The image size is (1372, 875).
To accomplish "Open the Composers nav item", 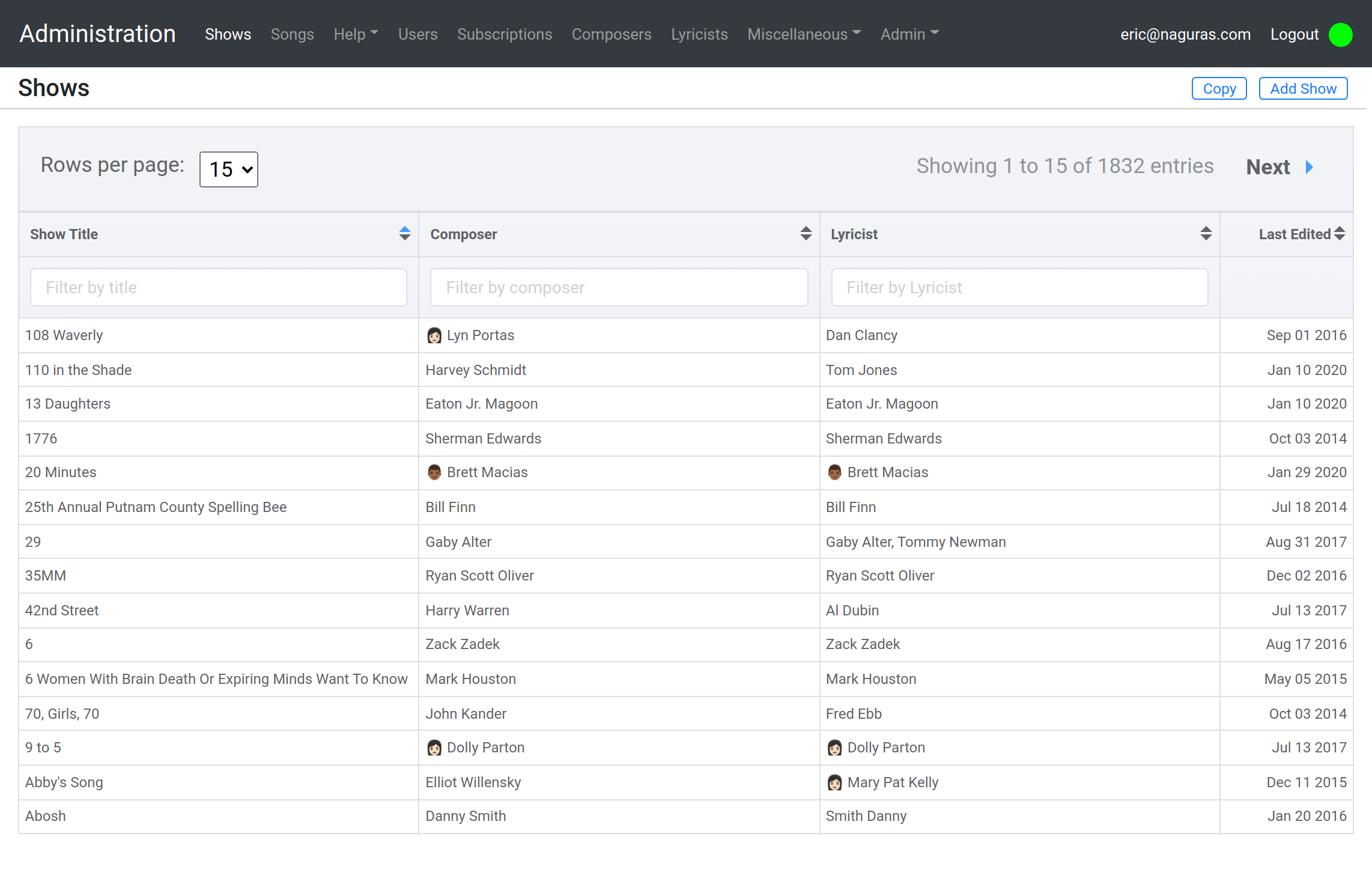I will click(x=611, y=34).
